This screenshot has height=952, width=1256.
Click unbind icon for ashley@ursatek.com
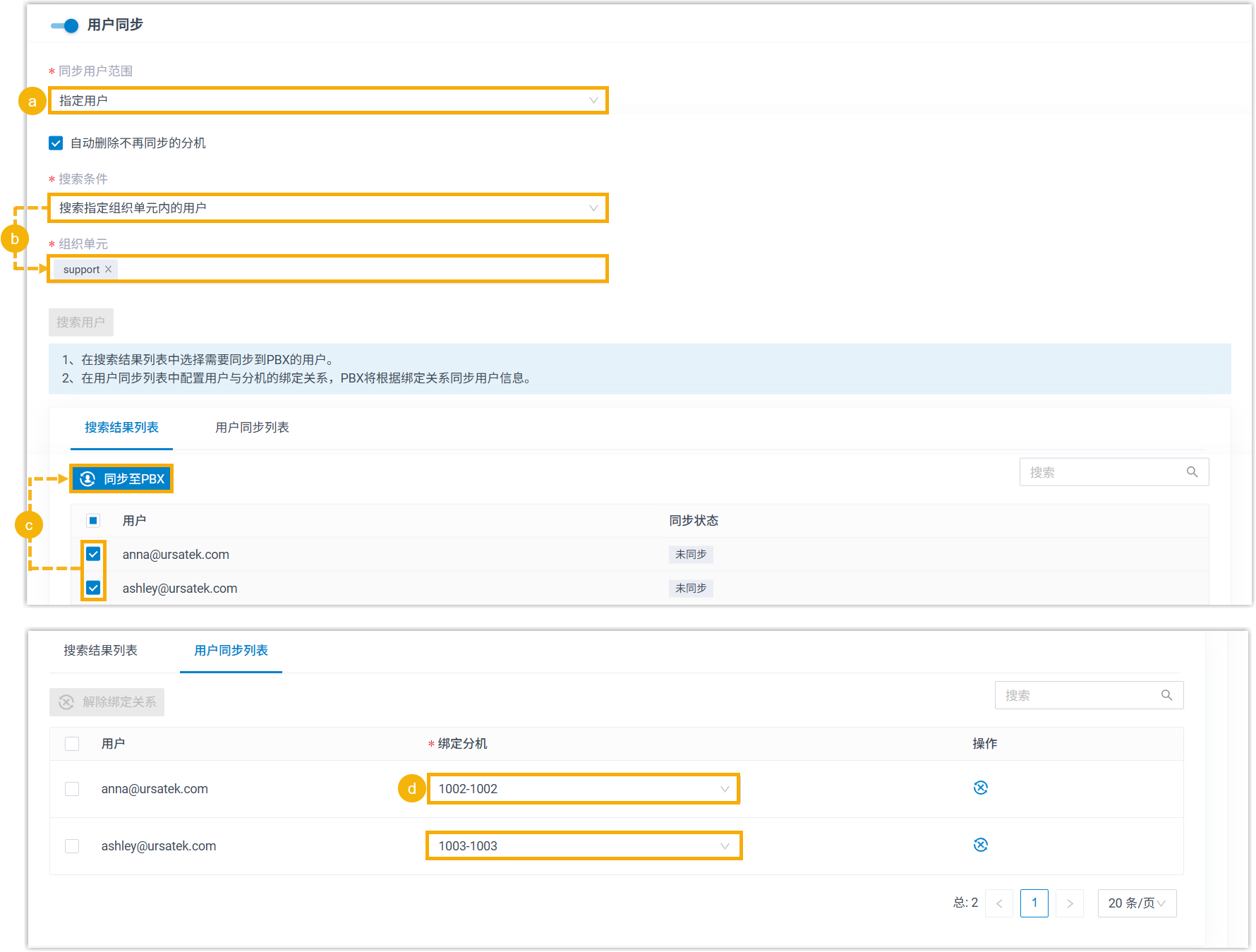[x=980, y=845]
